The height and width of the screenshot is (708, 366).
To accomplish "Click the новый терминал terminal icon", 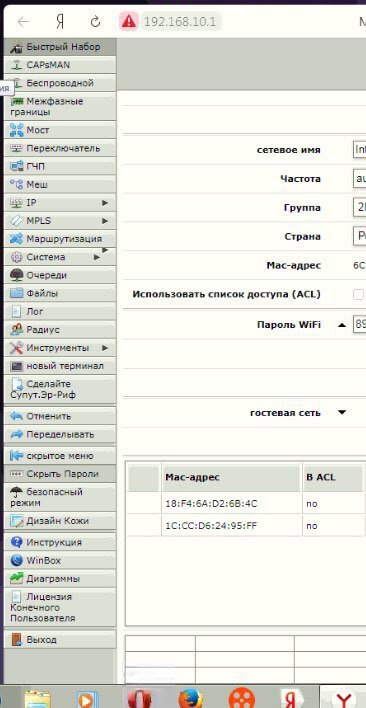I will click(x=16, y=366).
